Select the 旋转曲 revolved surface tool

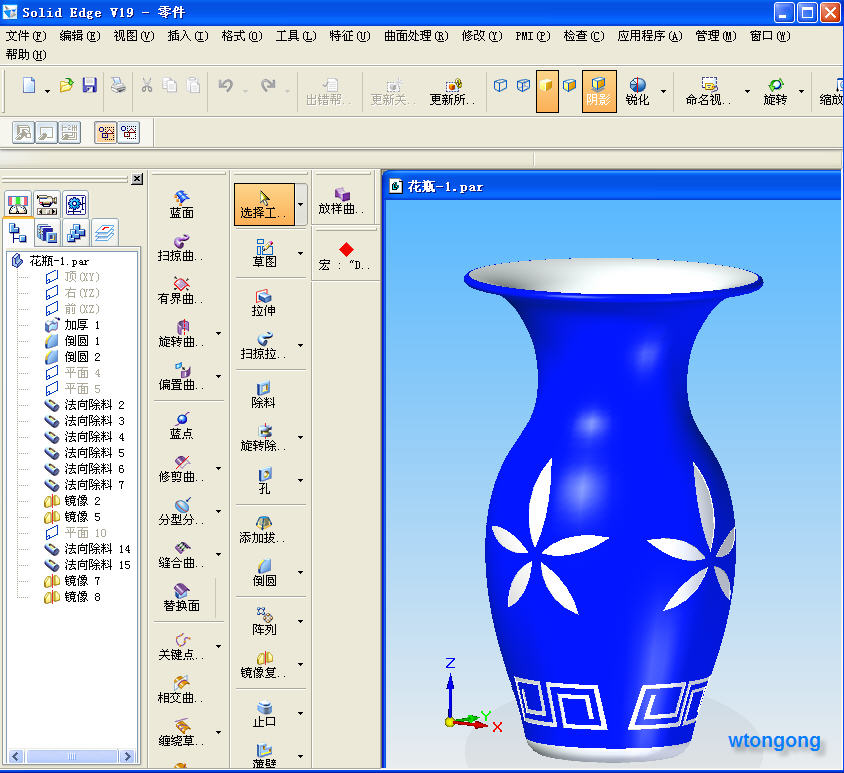click(181, 334)
